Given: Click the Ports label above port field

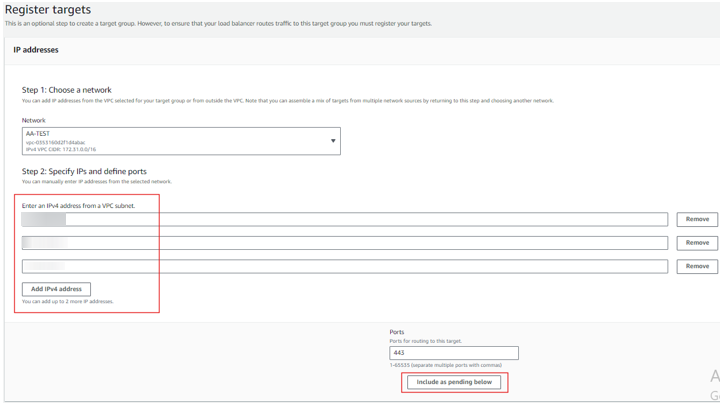Looking at the screenshot, I should (x=397, y=332).
